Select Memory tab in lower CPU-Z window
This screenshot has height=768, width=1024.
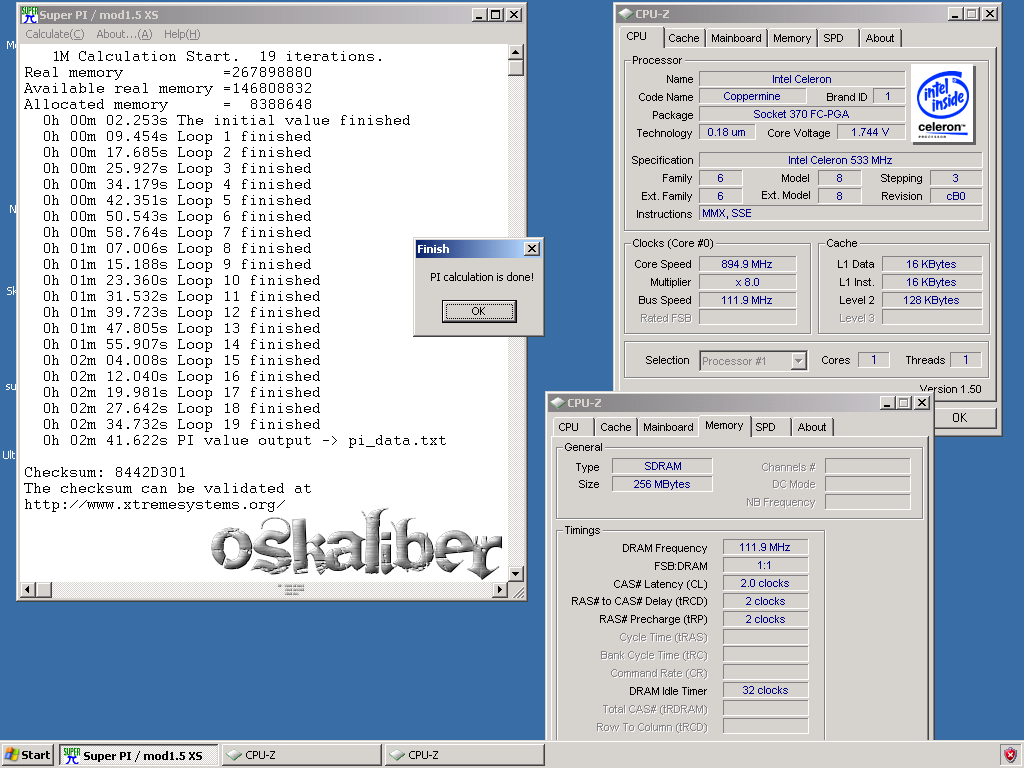coord(724,425)
